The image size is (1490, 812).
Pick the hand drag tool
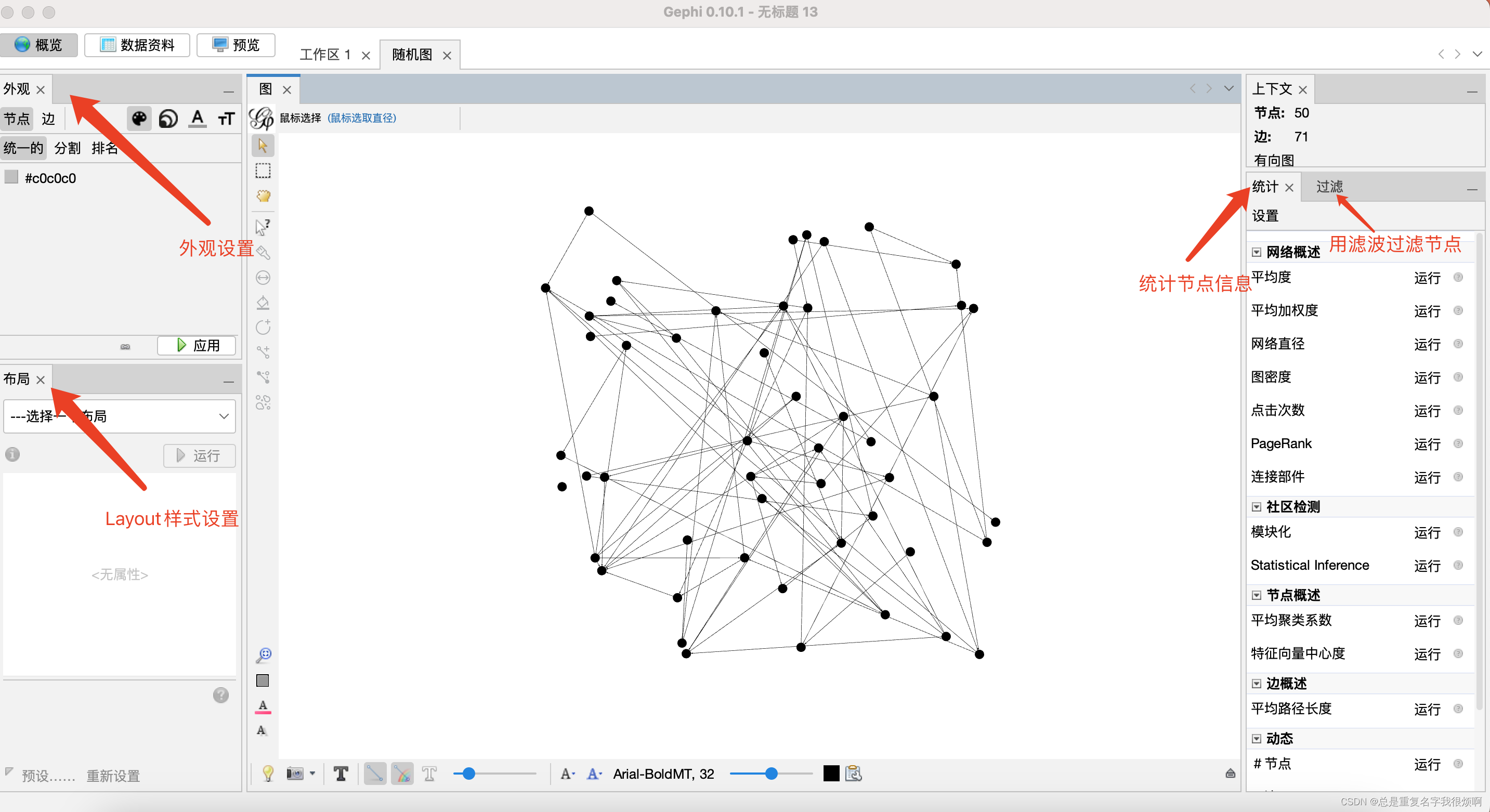coord(263,196)
